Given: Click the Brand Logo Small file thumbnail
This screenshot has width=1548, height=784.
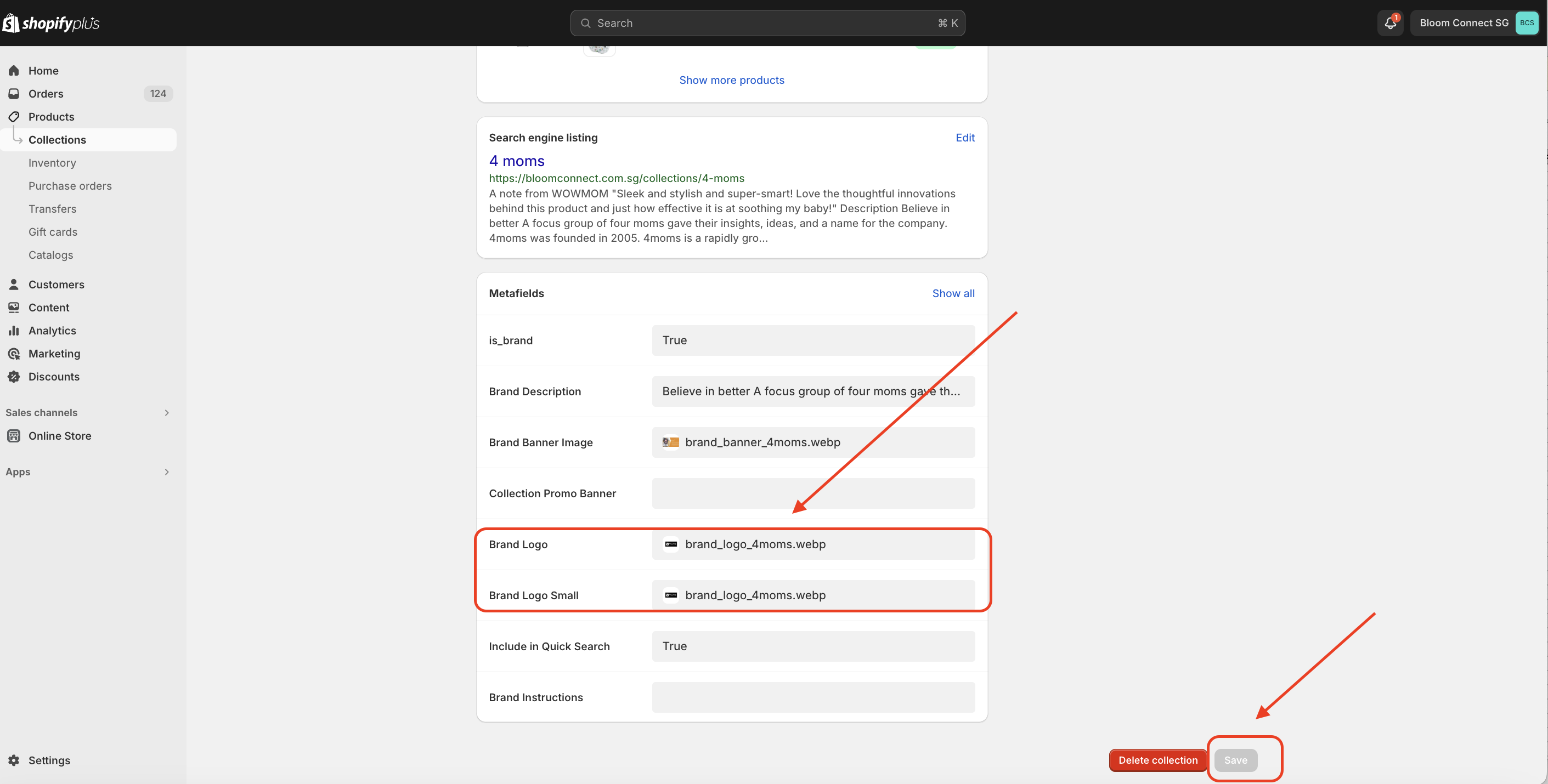Looking at the screenshot, I should pyautogui.click(x=671, y=595).
